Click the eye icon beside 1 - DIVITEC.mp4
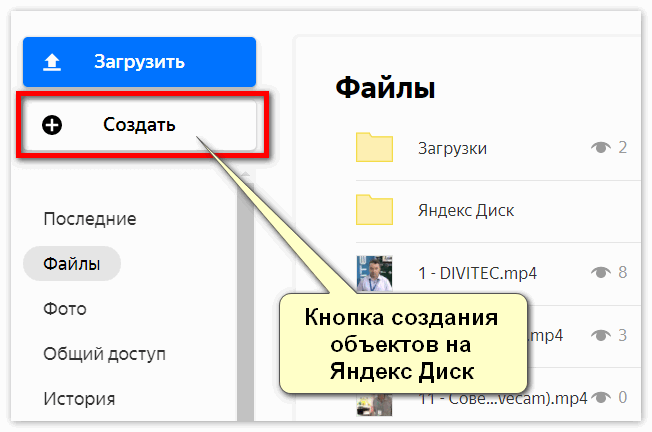Image resolution: width=652 pixels, height=432 pixels. 601,272
